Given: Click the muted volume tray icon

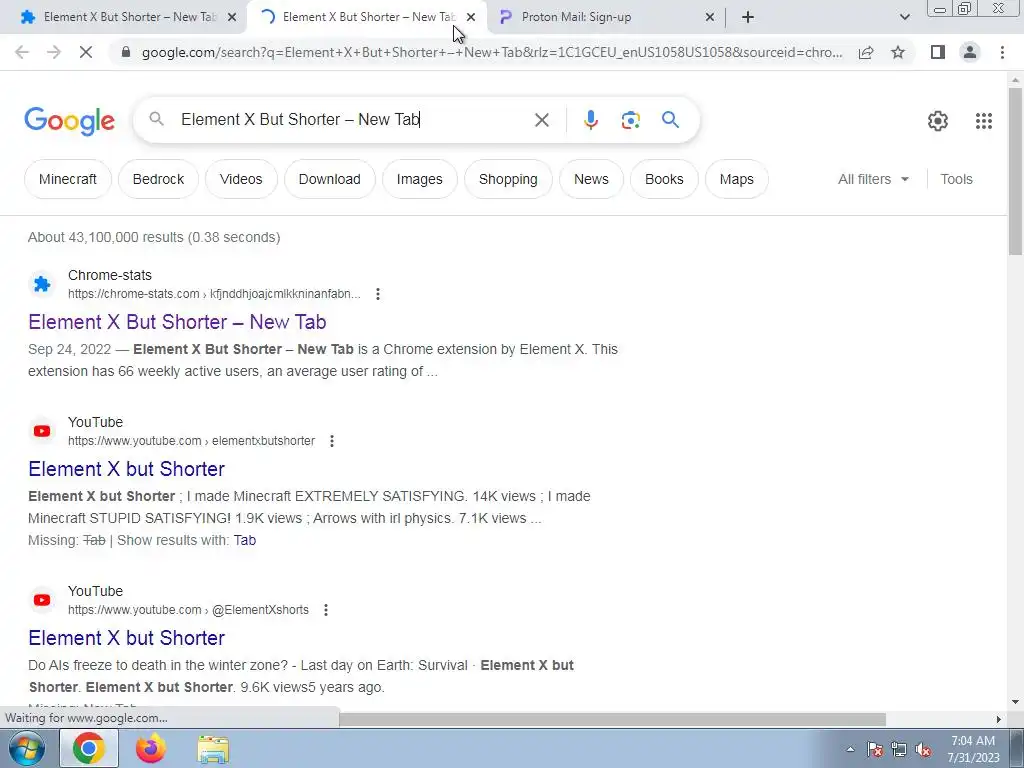Looking at the screenshot, I should pyautogui.click(x=923, y=750).
